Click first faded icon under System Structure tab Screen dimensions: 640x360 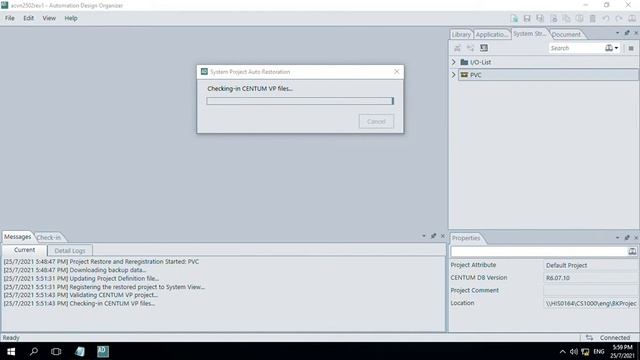(458, 48)
